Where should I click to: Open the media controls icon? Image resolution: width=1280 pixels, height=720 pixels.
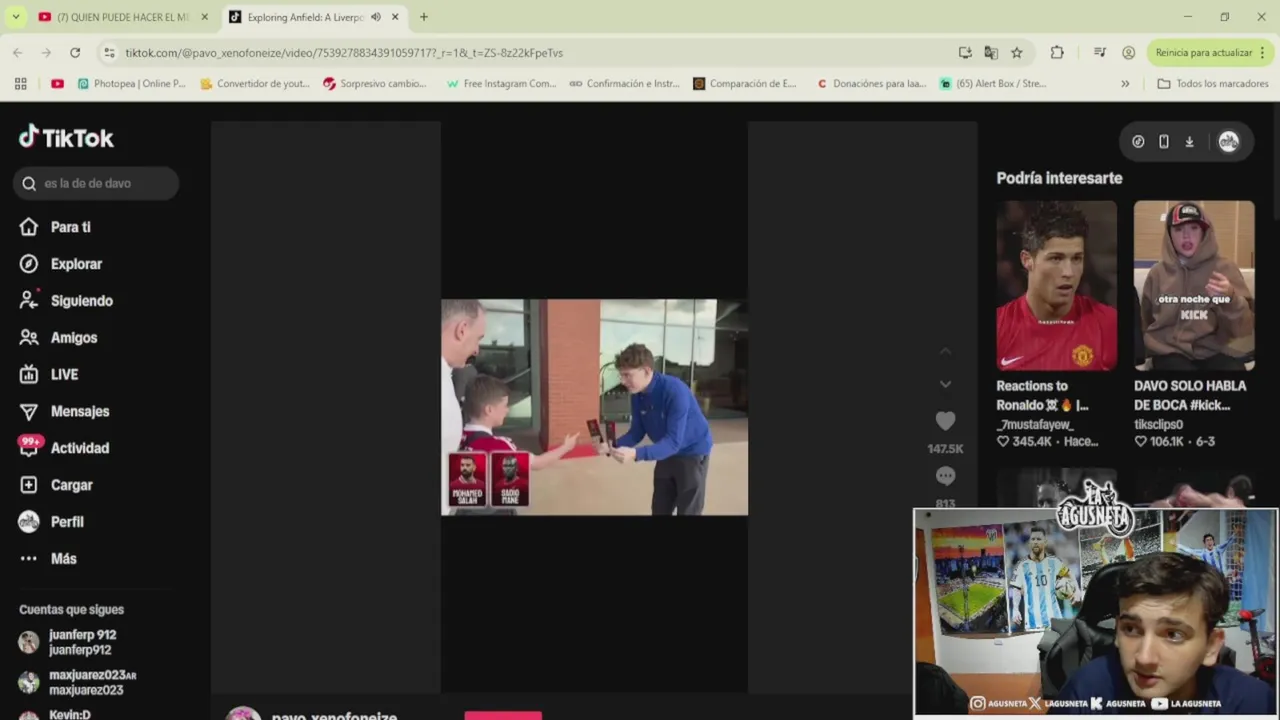pyautogui.click(x=1100, y=52)
